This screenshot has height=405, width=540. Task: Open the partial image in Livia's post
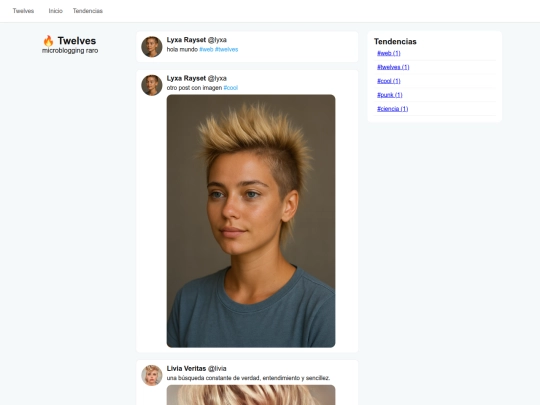click(x=251, y=395)
